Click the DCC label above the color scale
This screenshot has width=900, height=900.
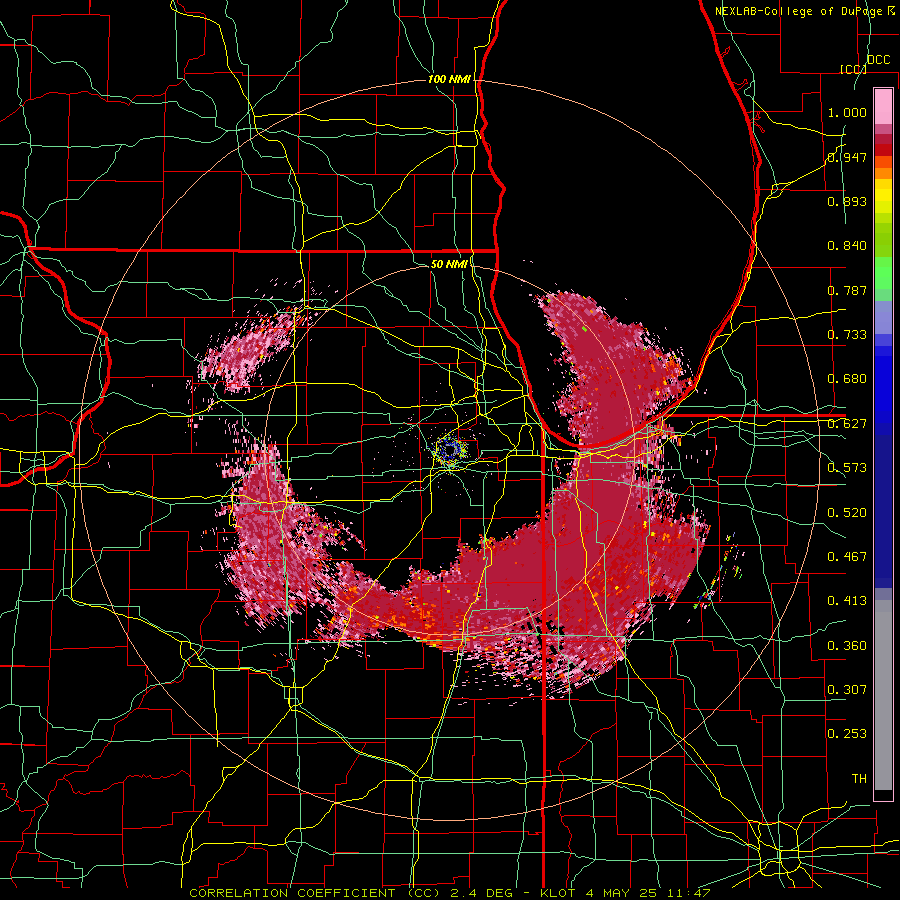878,60
